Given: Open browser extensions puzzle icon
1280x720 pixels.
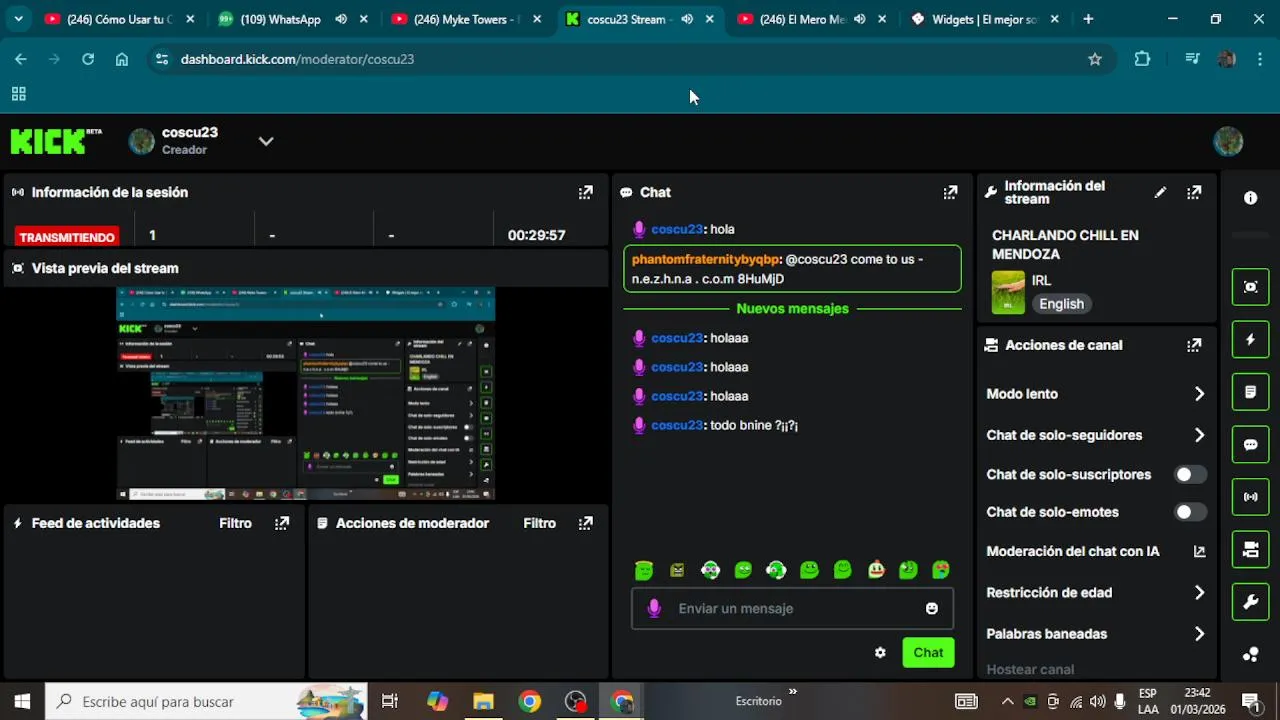Looking at the screenshot, I should [x=1142, y=59].
